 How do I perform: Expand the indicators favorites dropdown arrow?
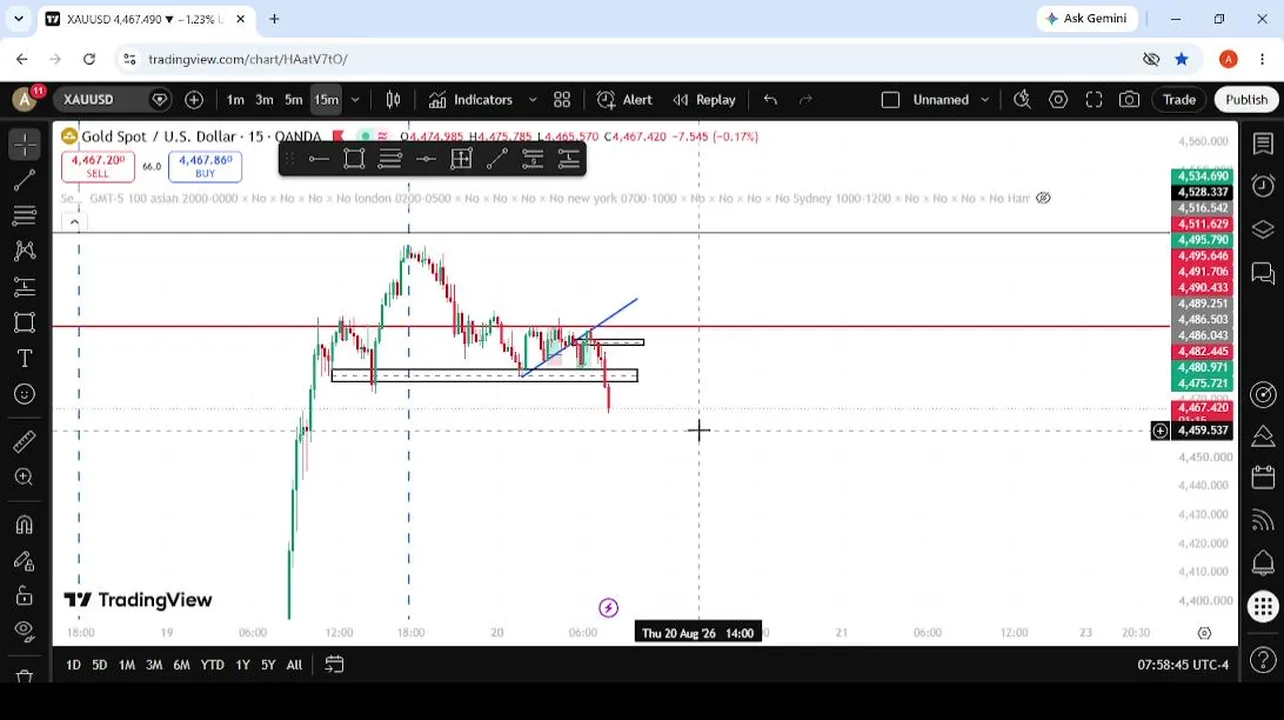point(533,99)
